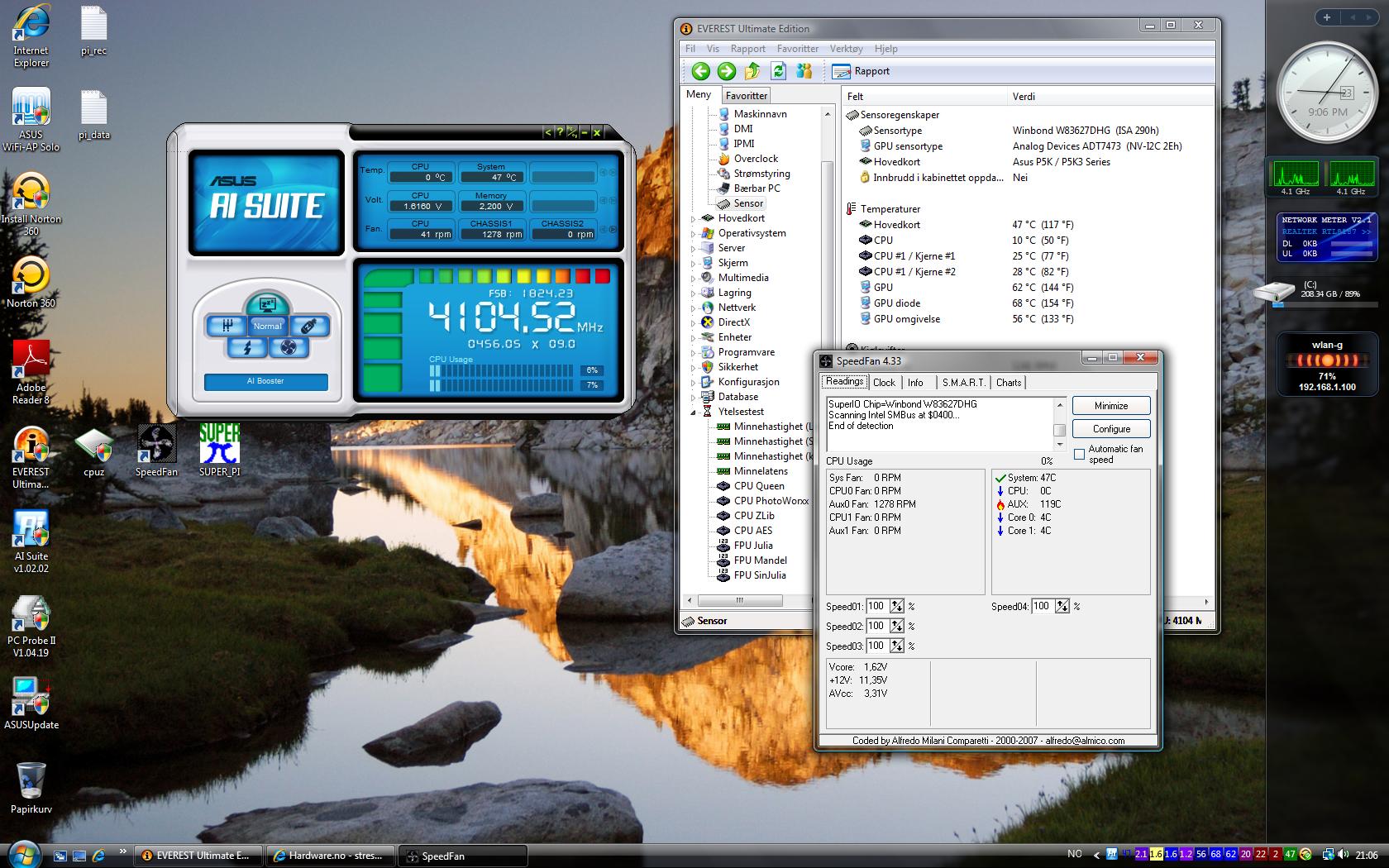Expand Nettverk node in tree
The image size is (1389, 868).
[694, 308]
